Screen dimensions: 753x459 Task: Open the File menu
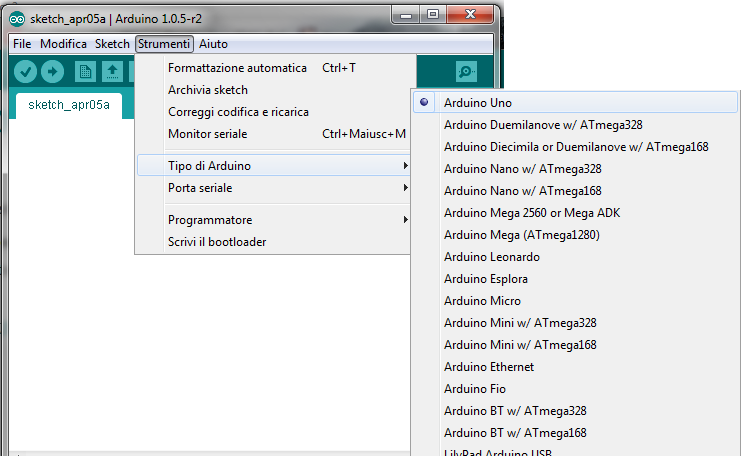22,44
